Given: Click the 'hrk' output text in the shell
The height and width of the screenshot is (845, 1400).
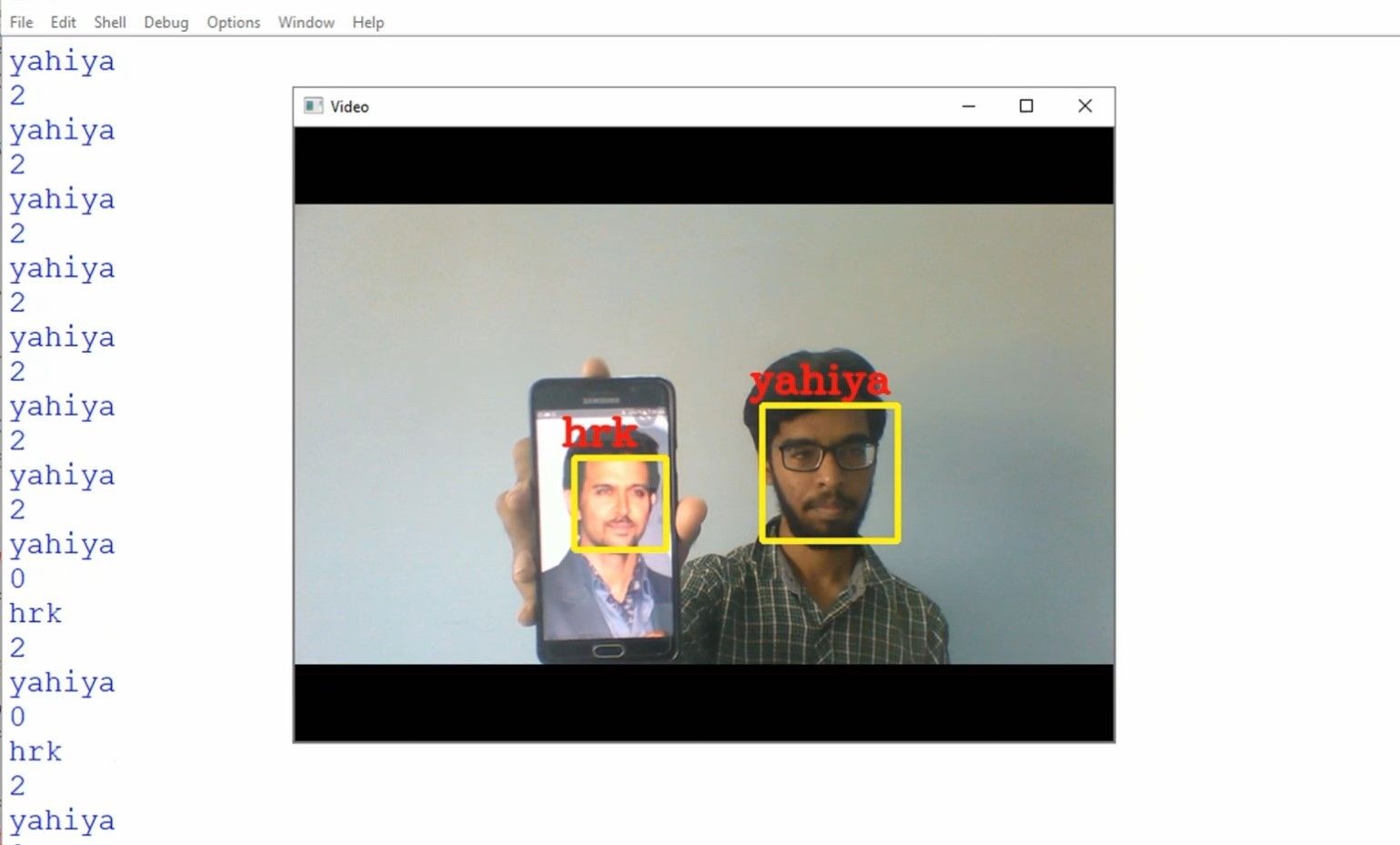Looking at the screenshot, I should pos(35,613).
